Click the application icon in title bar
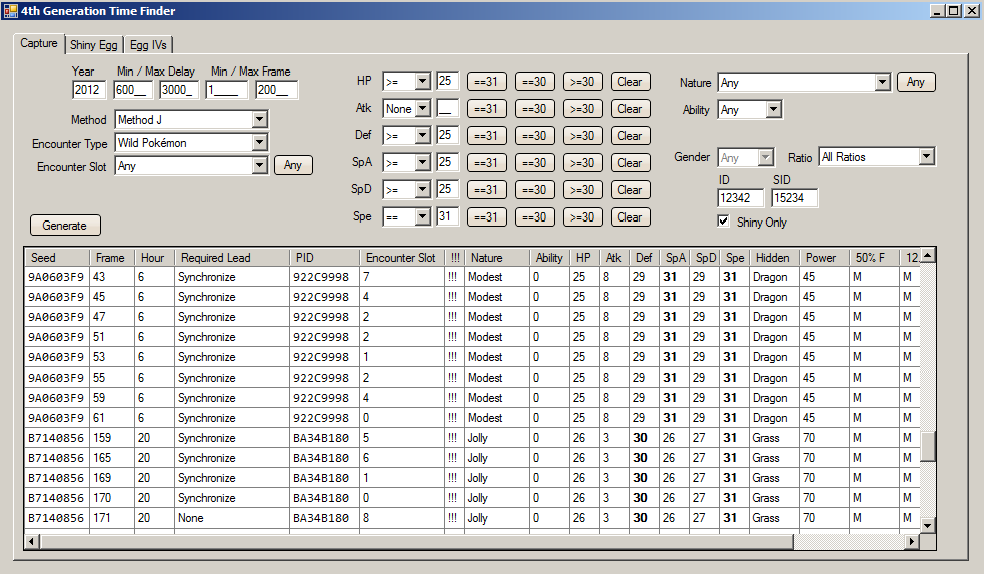Screen dimensions: 984x574 coord(10,11)
